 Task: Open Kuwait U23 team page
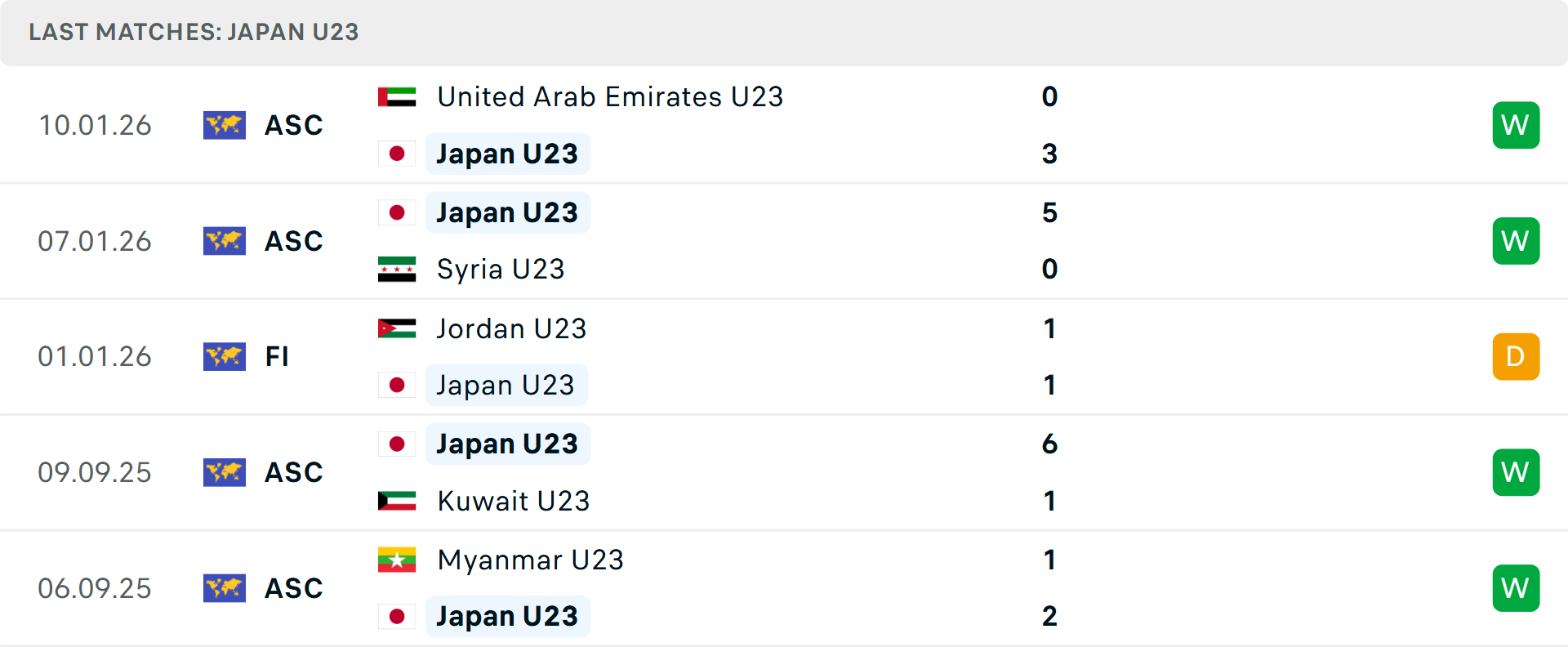coord(514,501)
